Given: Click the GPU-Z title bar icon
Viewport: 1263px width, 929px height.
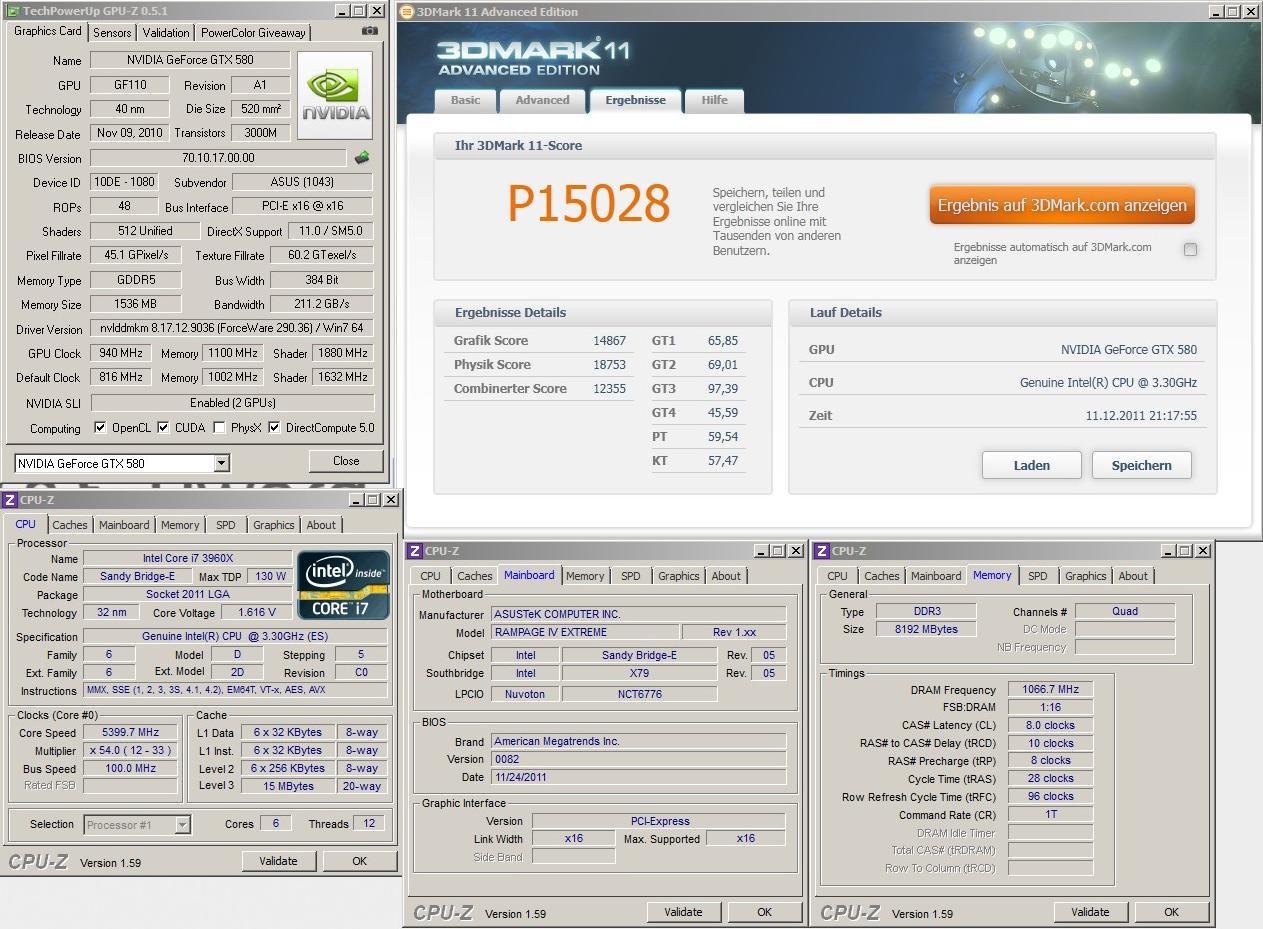Looking at the screenshot, I should point(12,11).
